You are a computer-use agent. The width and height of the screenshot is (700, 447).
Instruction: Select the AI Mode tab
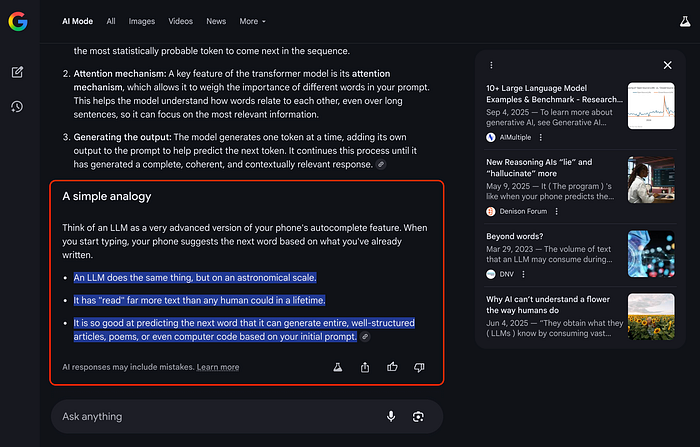coord(77,21)
